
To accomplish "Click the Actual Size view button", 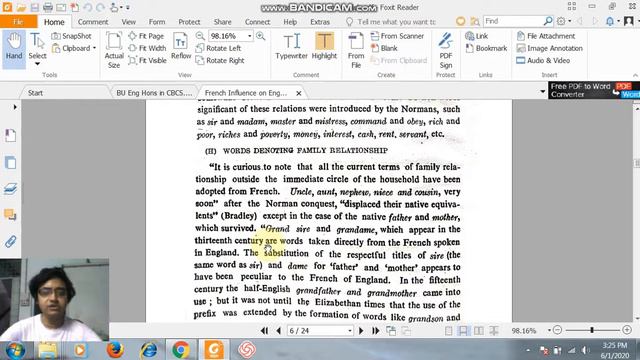I will (x=114, y=50).
